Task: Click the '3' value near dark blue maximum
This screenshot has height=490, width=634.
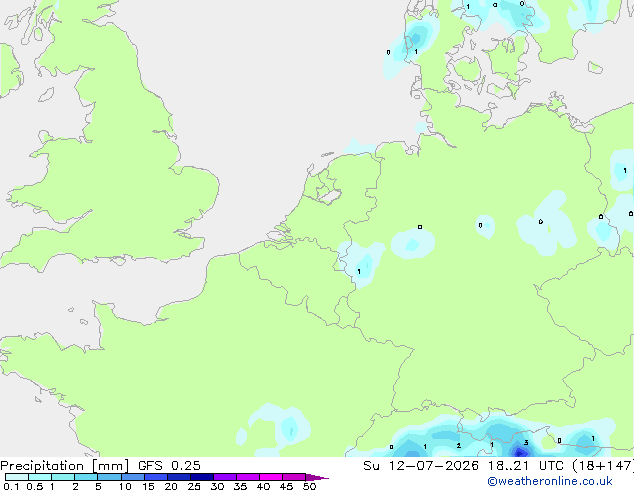Action: click(526, 443)
